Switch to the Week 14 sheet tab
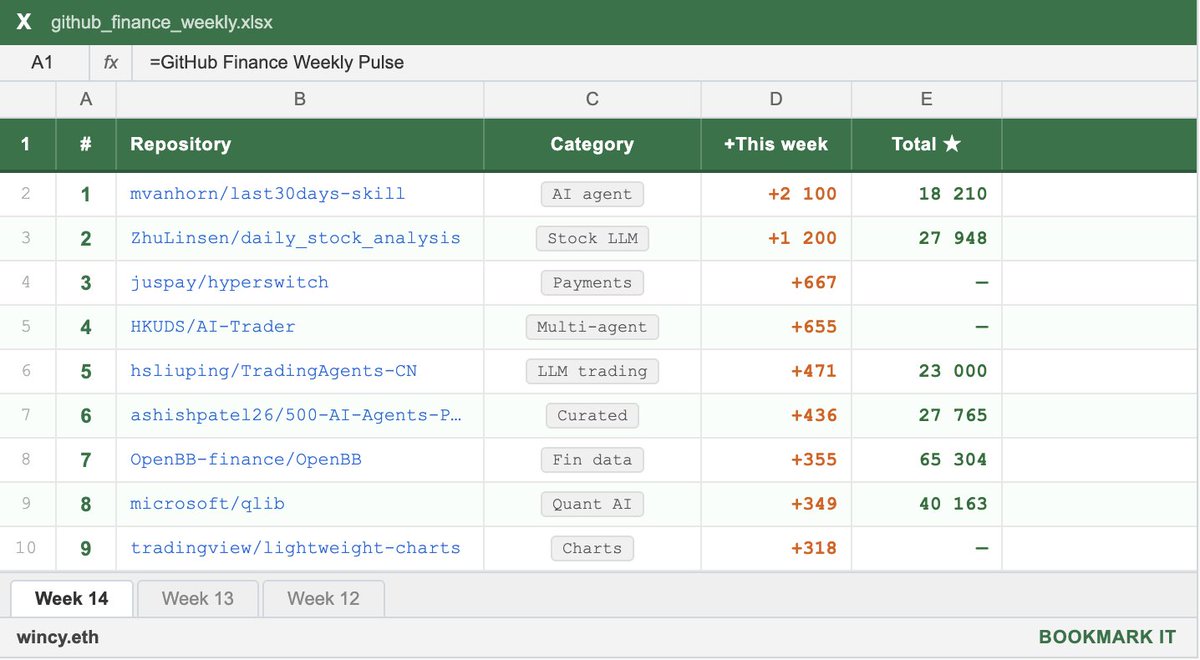 point(72,598)
